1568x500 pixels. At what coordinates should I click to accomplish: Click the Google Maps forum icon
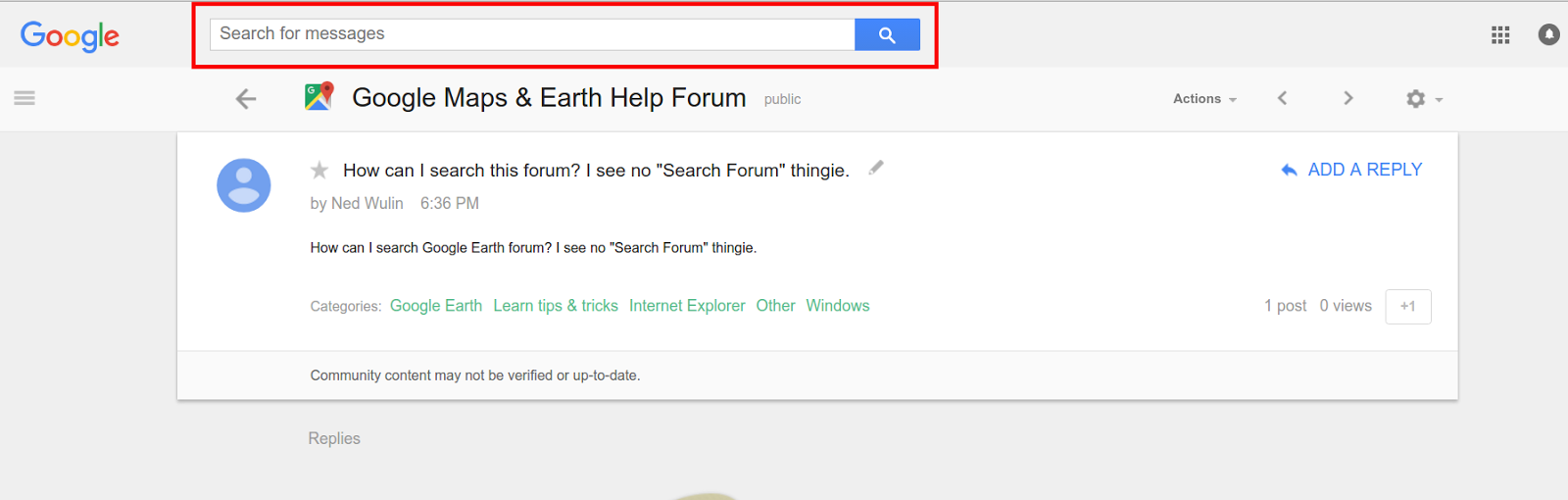319,96
